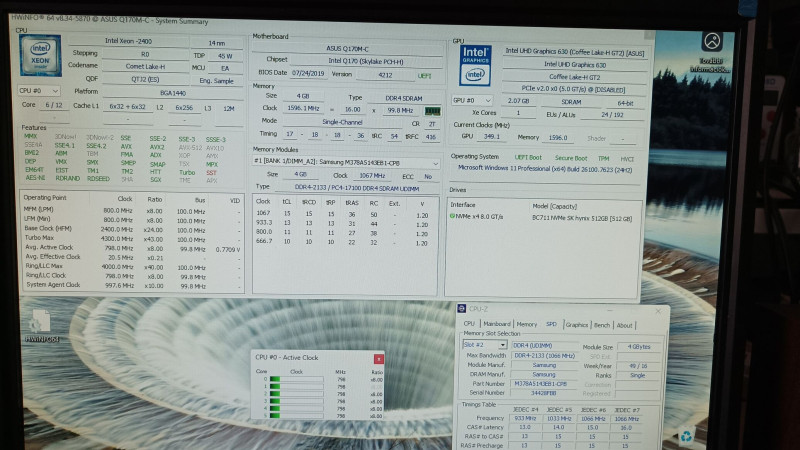This screenshot has height=450, width=800.
Task: Open the Slot #2 dropdown in CPU-Z
Action: [x=485, y=345]
